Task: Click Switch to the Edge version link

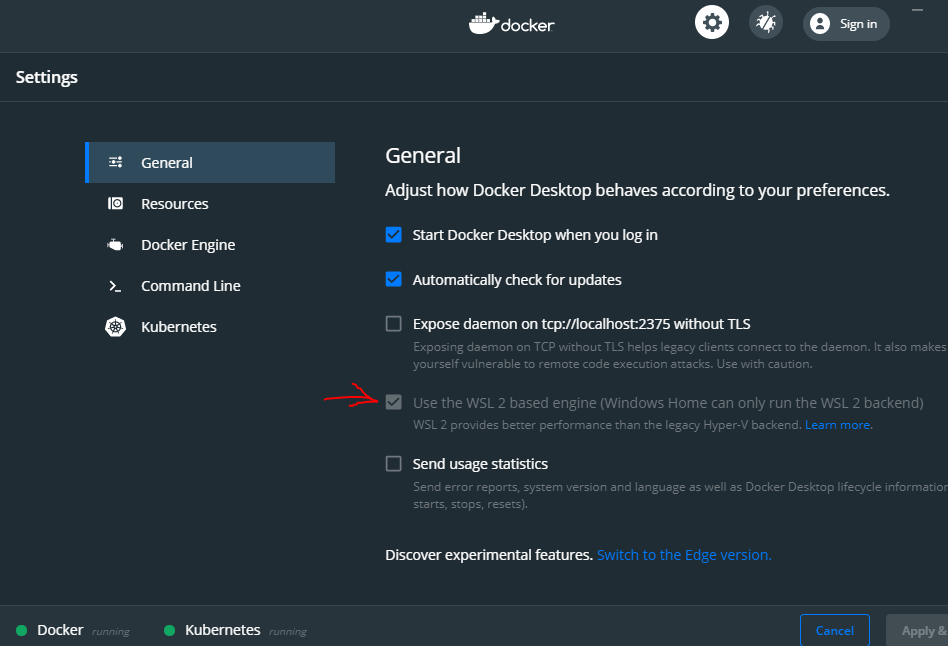Action: tap(684, 555)
